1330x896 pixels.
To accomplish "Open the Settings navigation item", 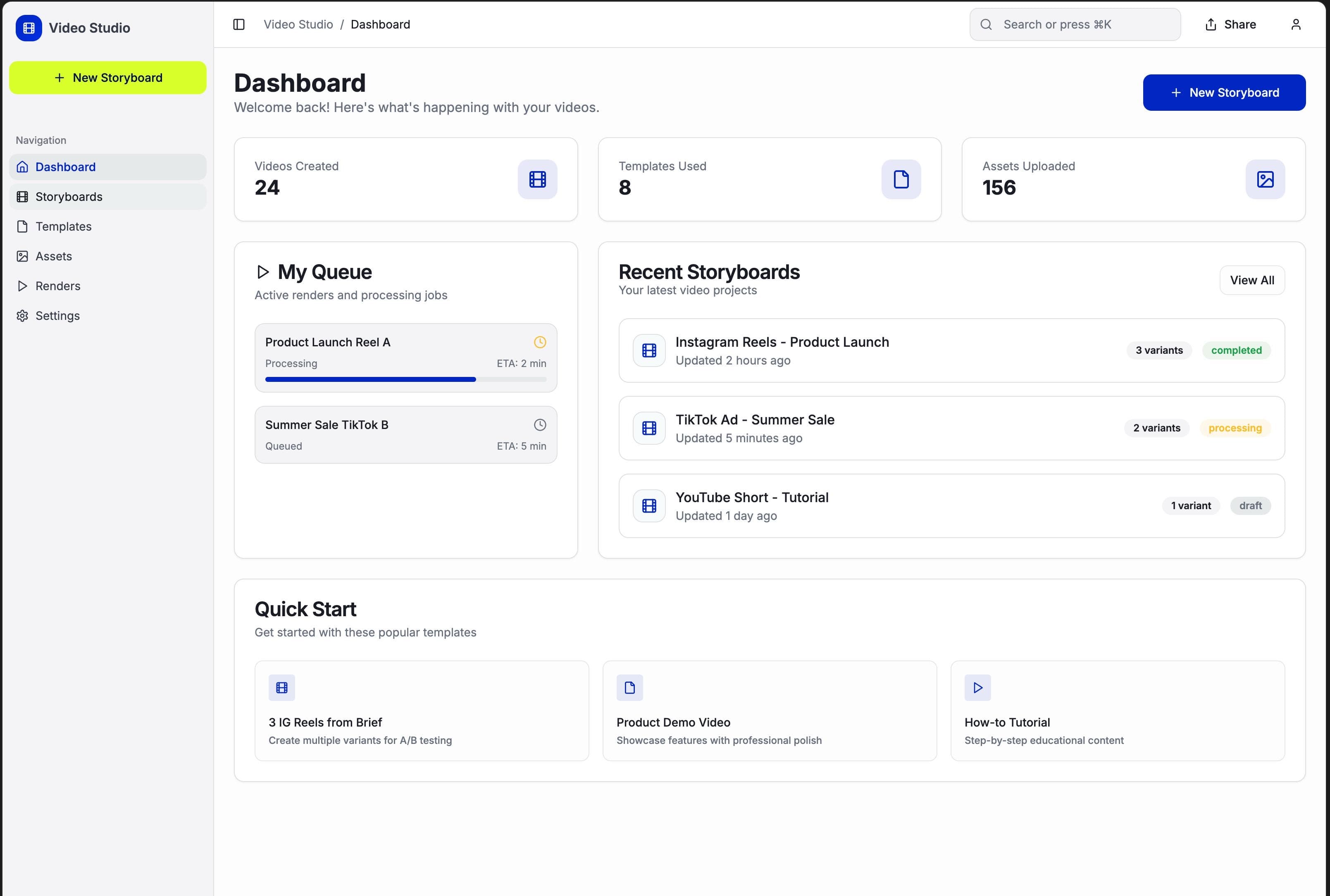I will [x=57, y=315].
